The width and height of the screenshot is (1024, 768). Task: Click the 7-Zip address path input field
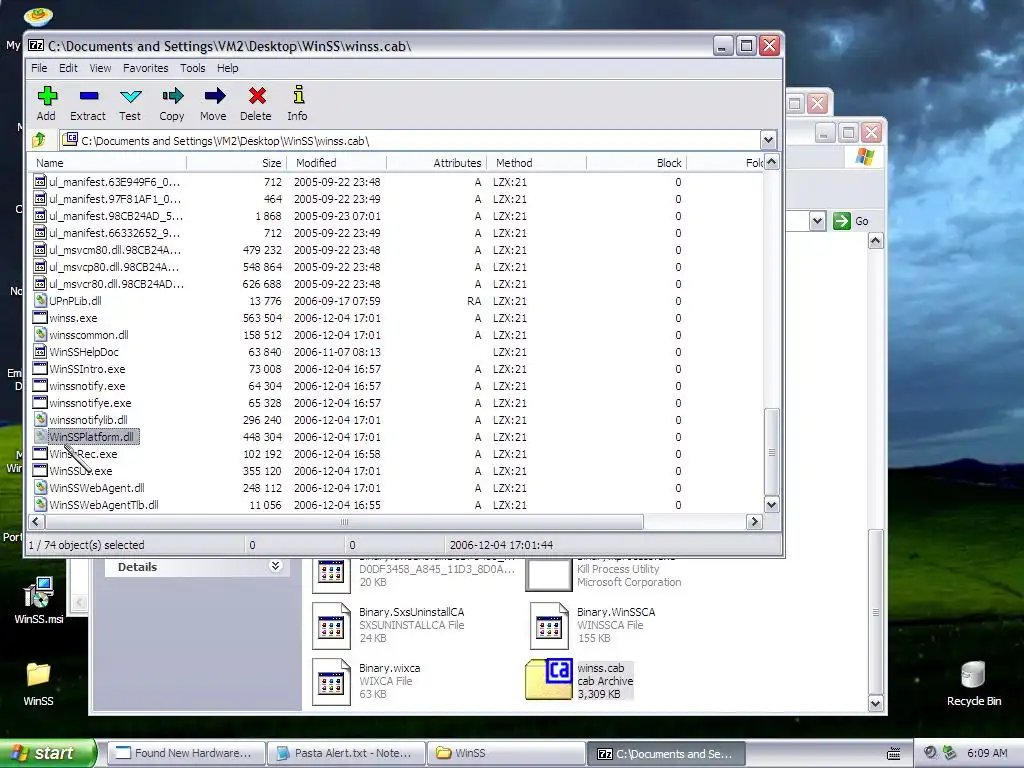pos(411,140)
